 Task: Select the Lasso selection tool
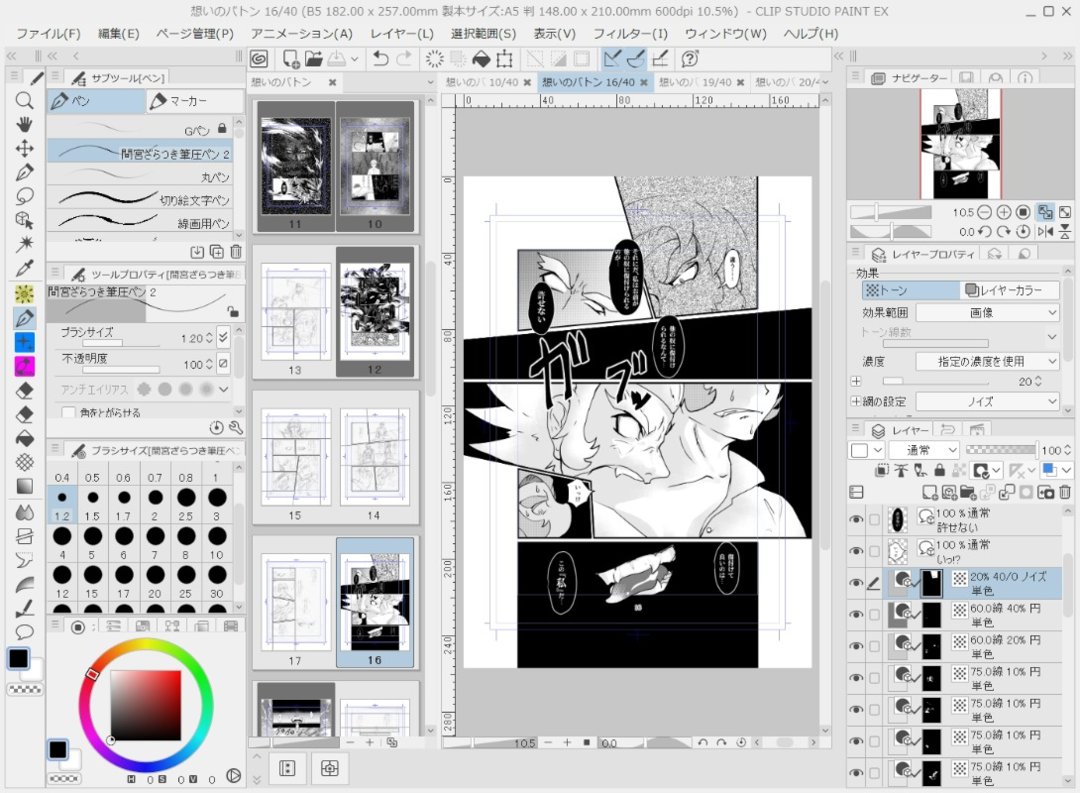pyautogui.click(x=24, y=196)
